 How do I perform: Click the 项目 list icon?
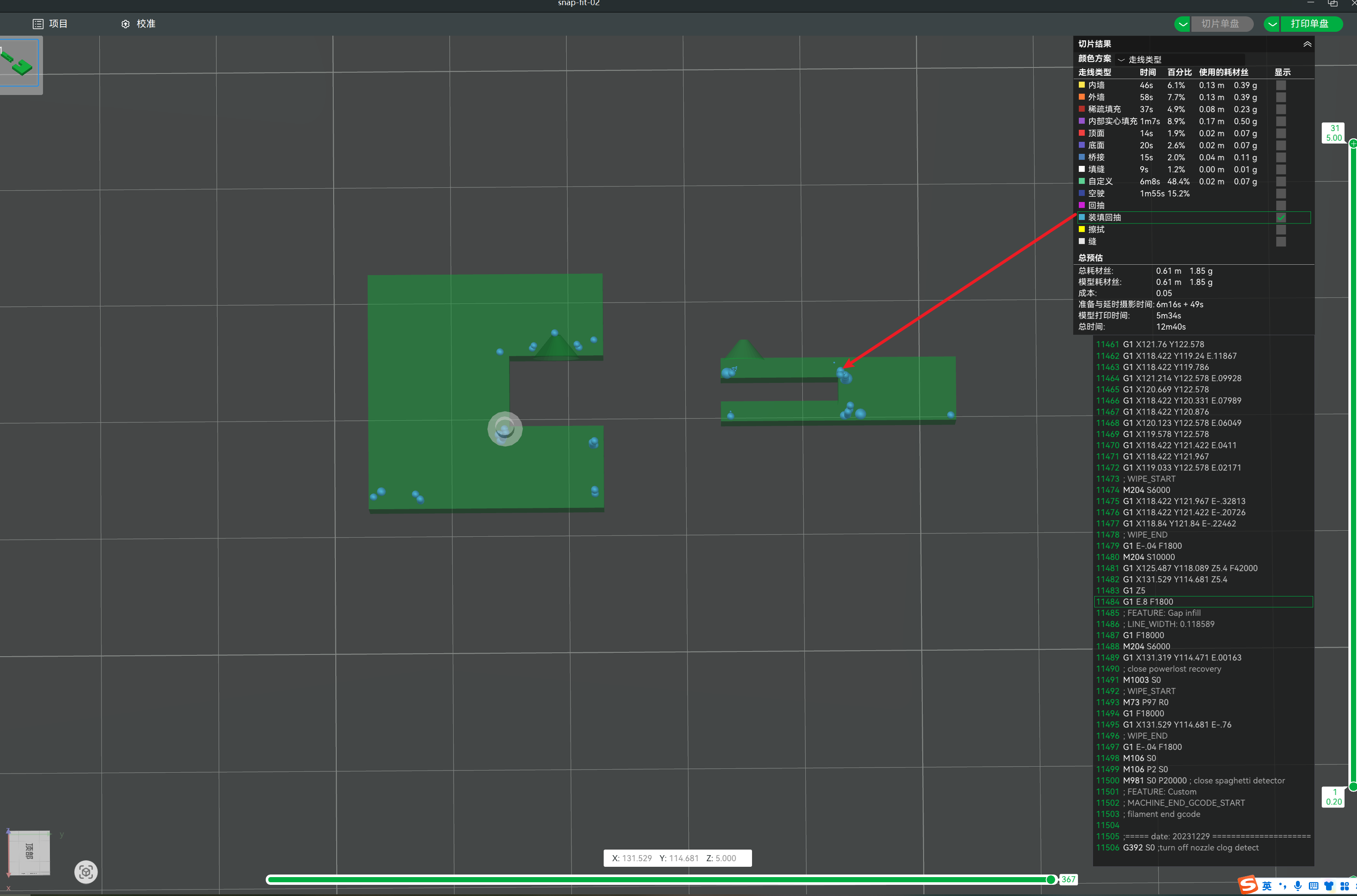point(38,24)
